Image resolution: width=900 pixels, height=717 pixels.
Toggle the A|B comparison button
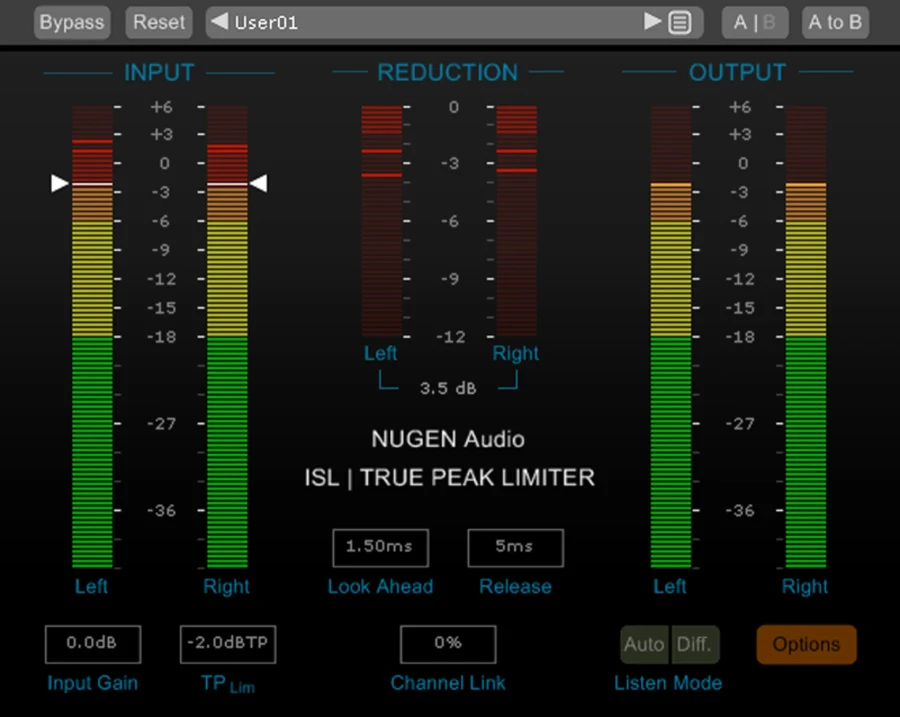(x=754, y=22)
